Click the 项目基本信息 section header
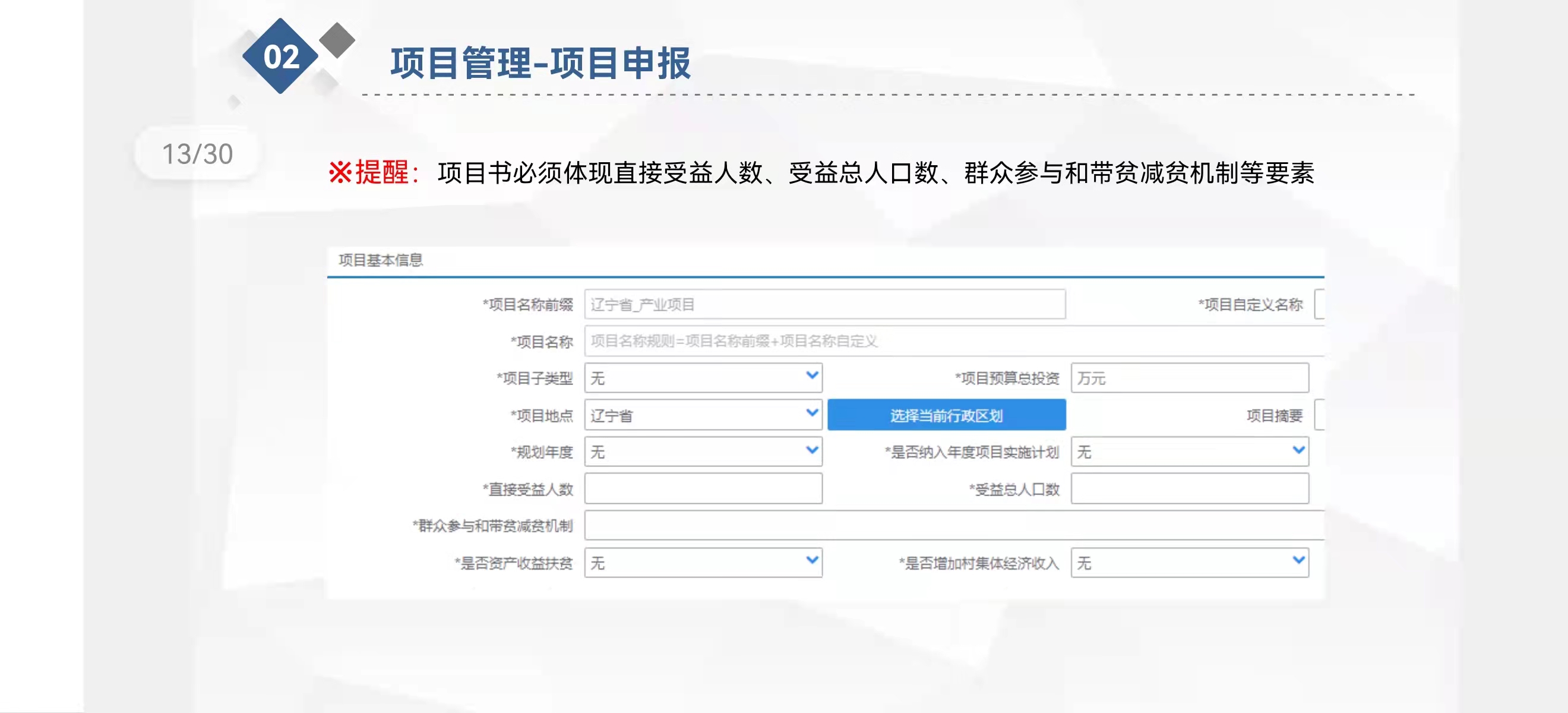Viewport: 1568px width, 713px height. coord(381,261)
